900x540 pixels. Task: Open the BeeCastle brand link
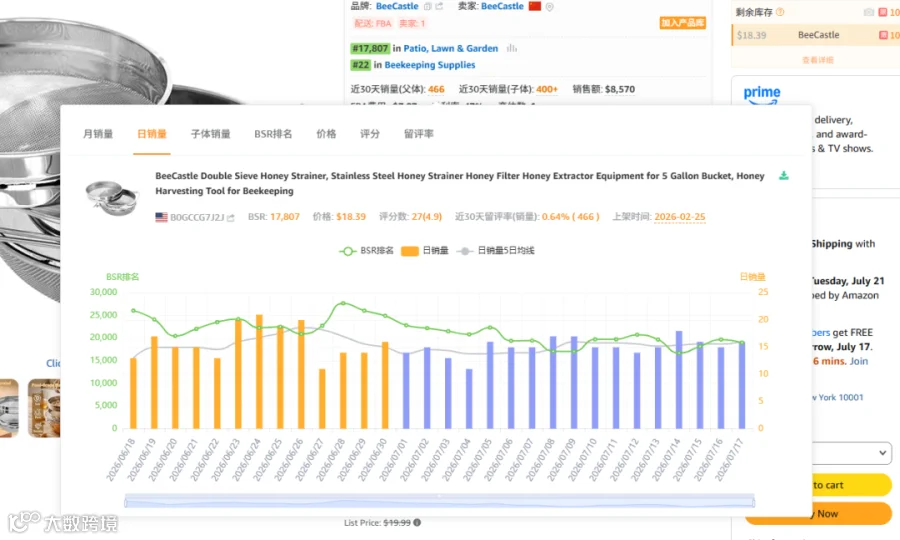point(397,6)
